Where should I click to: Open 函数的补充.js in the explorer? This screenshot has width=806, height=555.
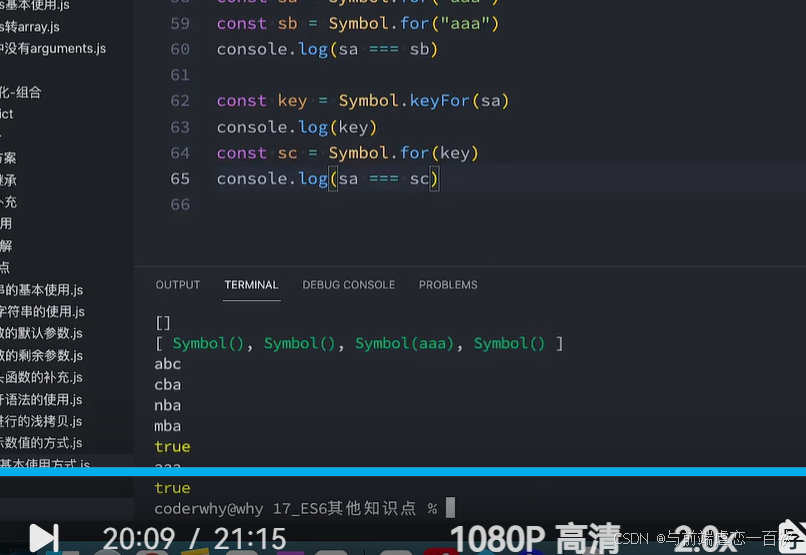point(42,377)
